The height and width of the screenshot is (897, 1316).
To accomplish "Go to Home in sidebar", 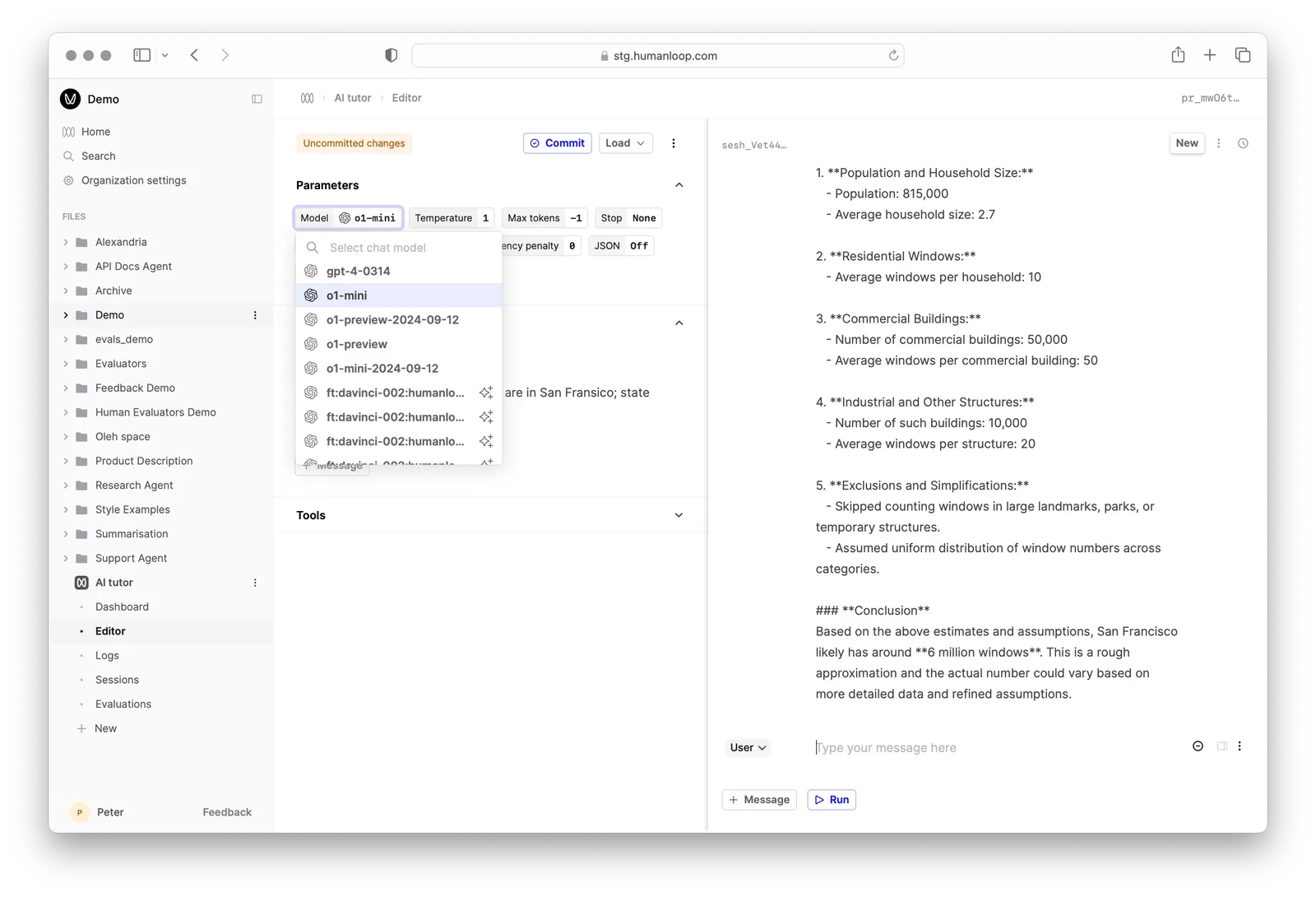I will [95, 132].
